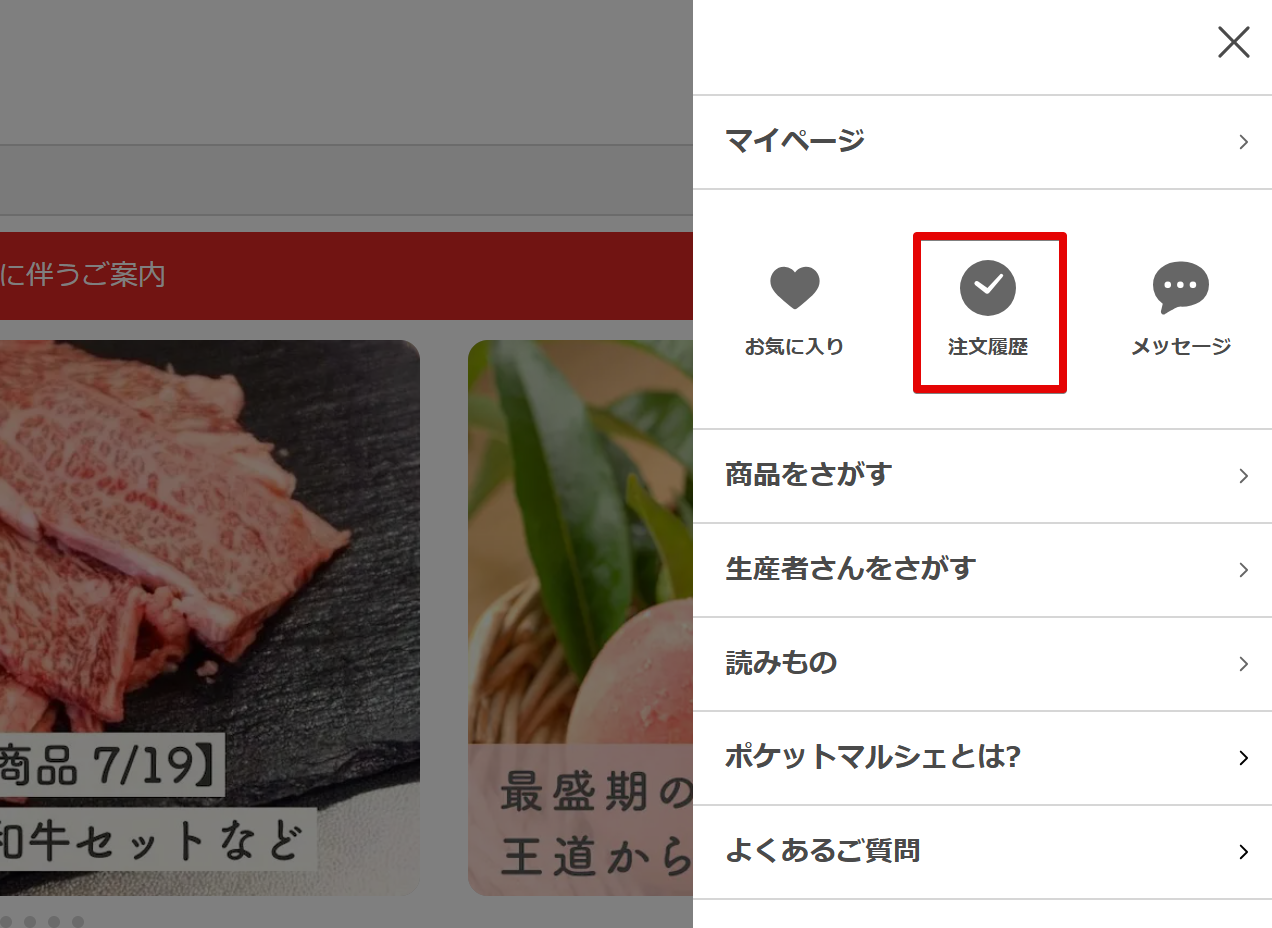Open 商品をさがす menu item
1272x928 pixels.
(x=982, y=476)
